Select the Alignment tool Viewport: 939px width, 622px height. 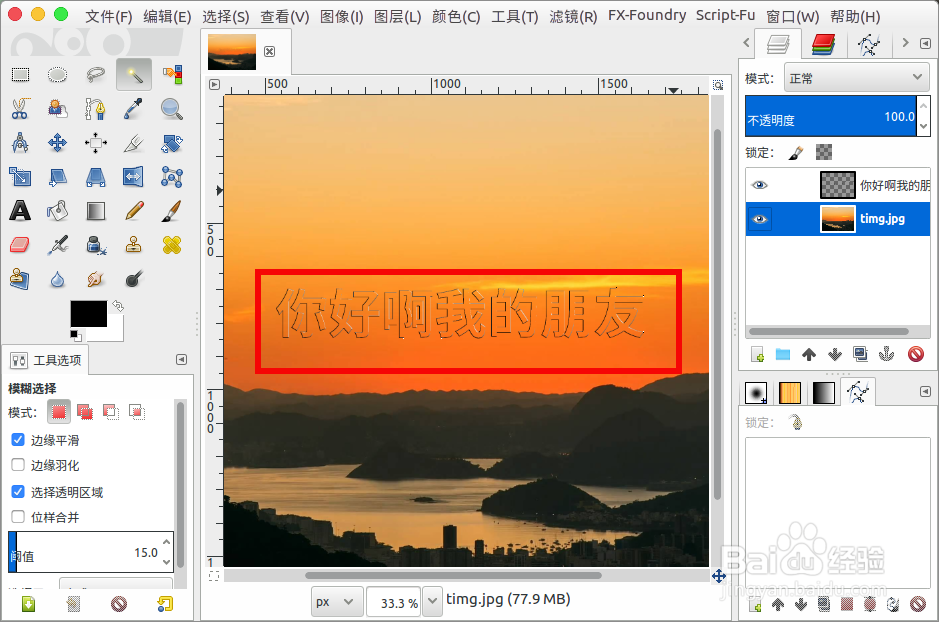(96, 143)
